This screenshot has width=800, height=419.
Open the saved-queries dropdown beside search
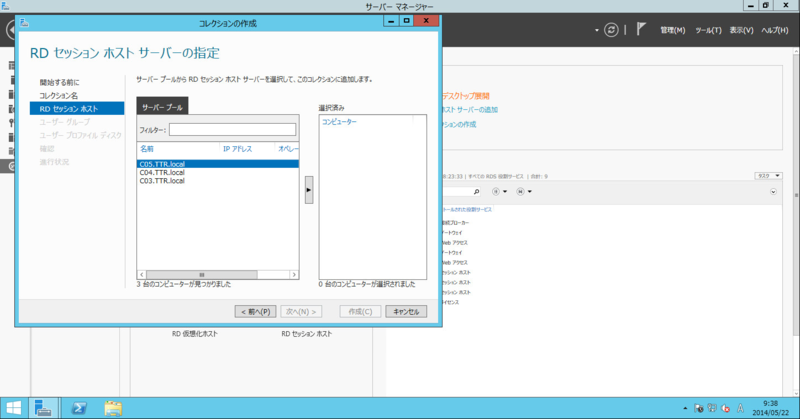point(524,191)
